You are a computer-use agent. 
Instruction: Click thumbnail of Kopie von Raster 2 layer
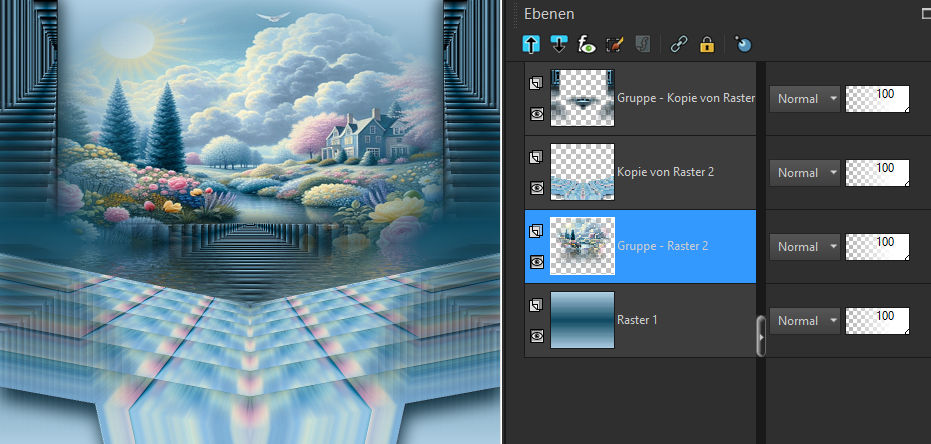point(582,172)
